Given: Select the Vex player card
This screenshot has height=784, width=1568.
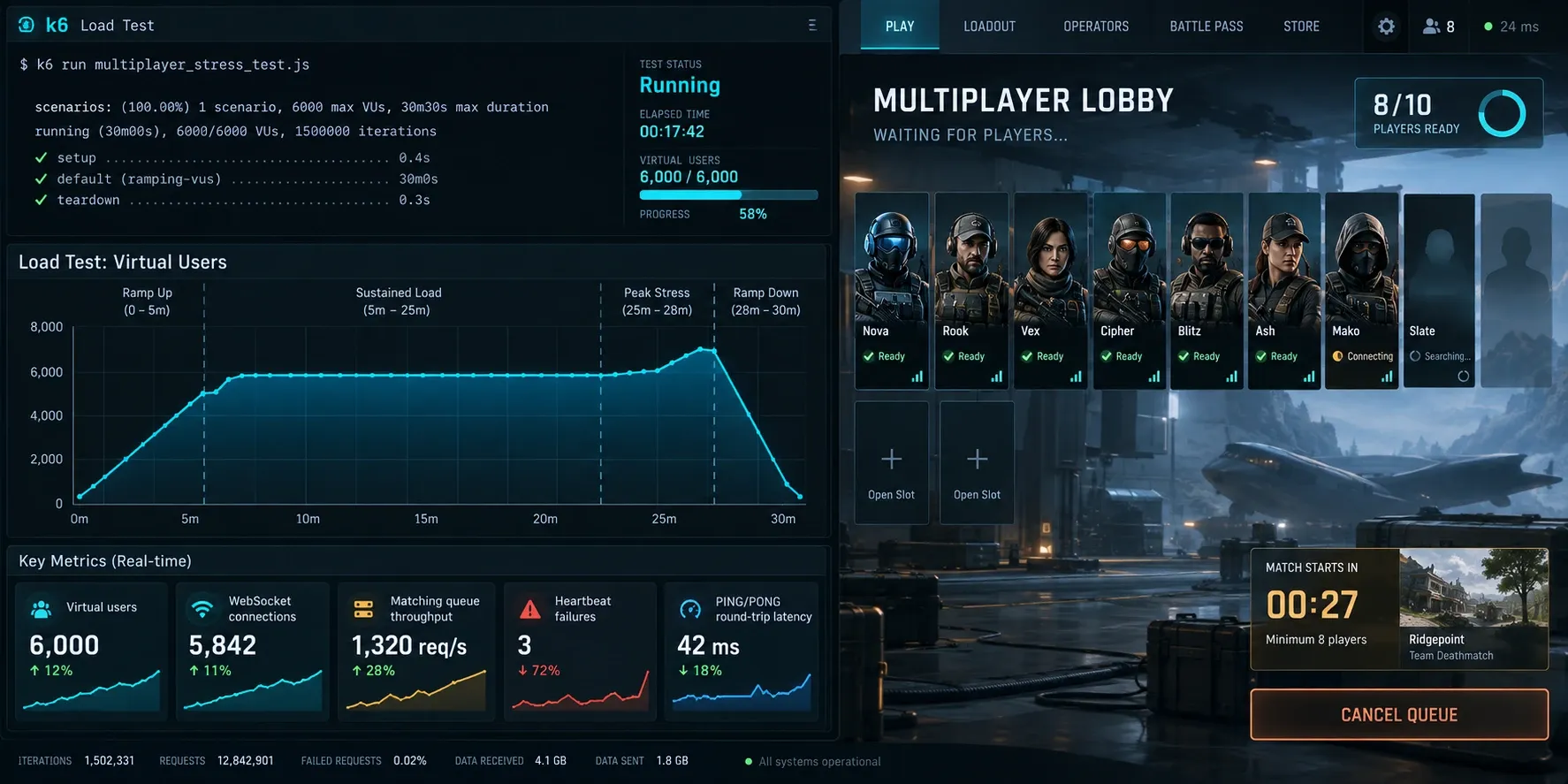Looking at the screenshot, I should (1051, 291).
